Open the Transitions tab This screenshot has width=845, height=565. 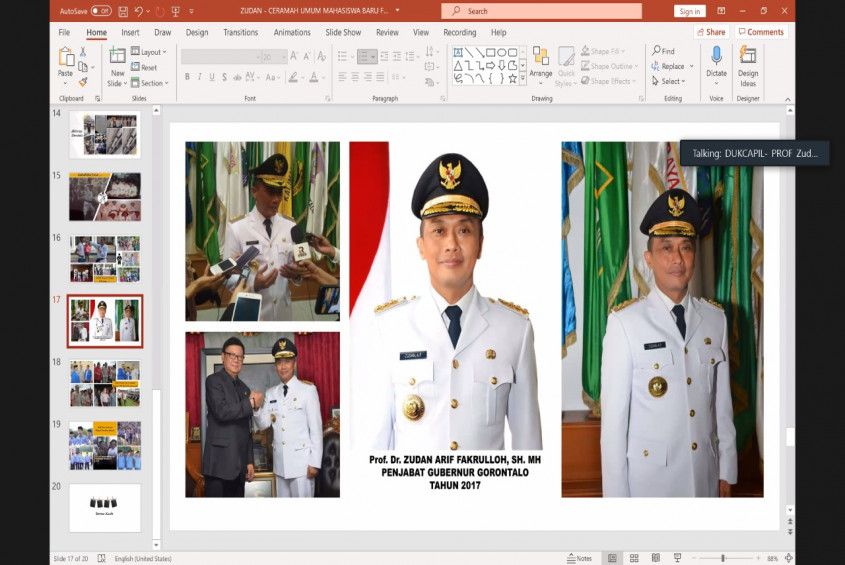(x=240, y=32)
